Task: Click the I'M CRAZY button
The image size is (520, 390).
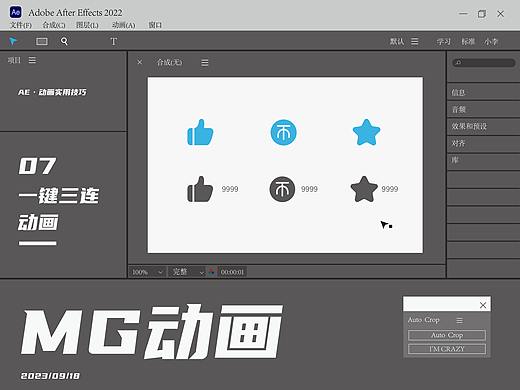Action: point(447,349)
